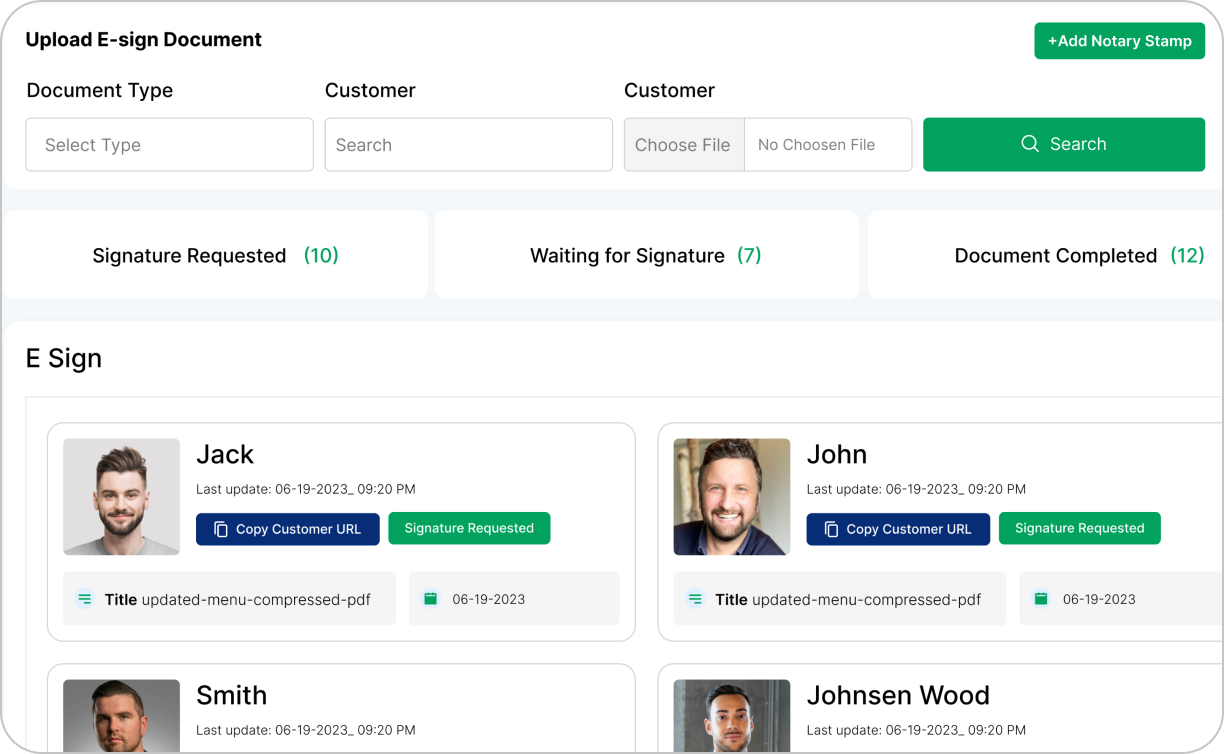
Task: Click the copy icon in John's card
Action: [x=831, y=529]
